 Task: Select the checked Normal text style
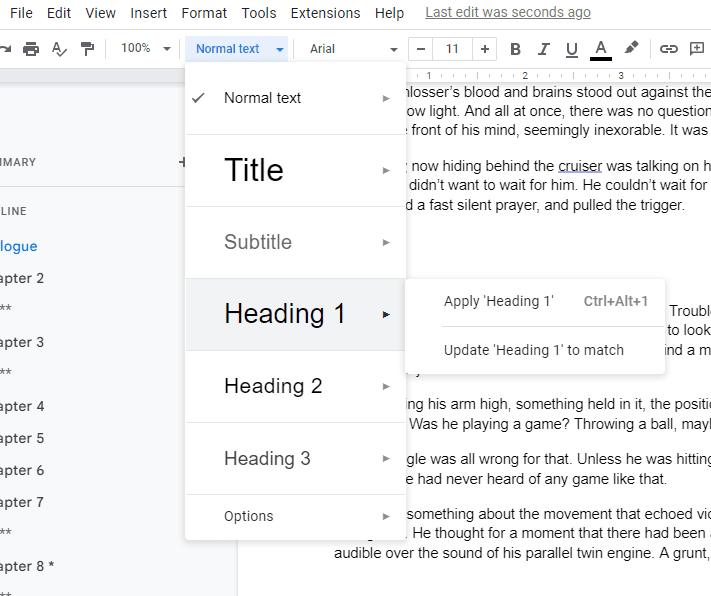[295, 98]
